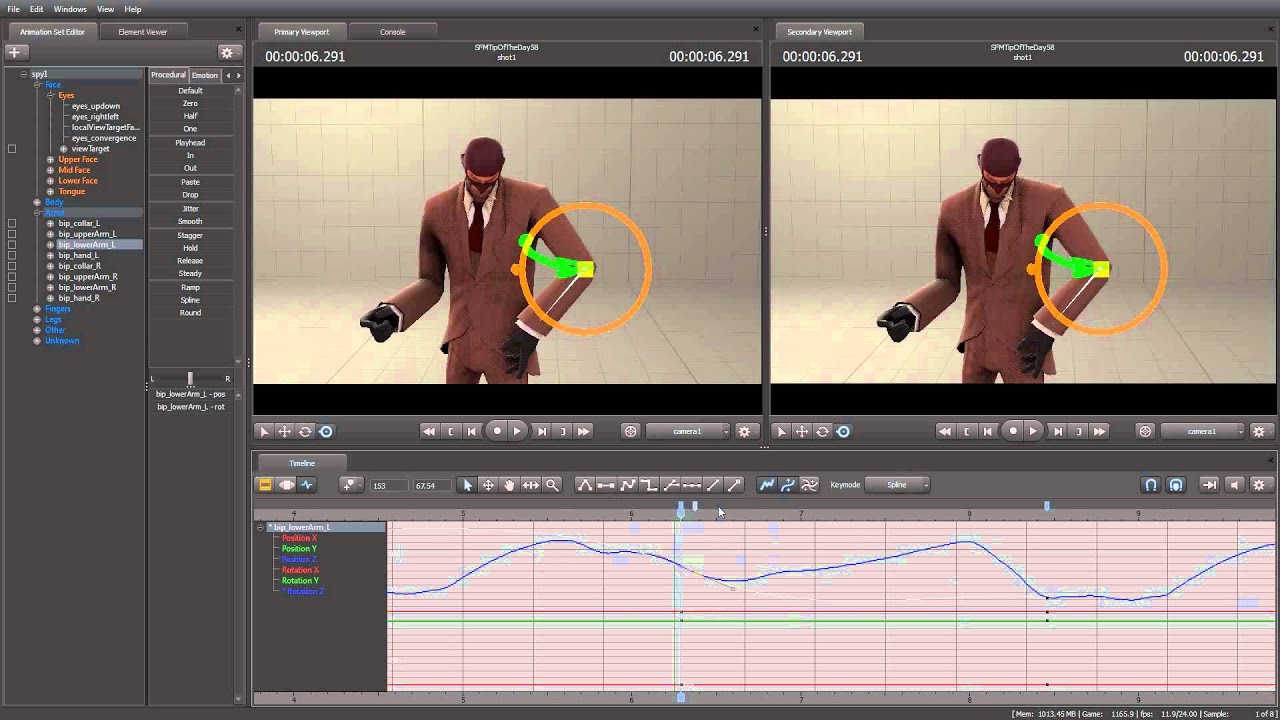The width and height of the screenshot is (1280, 720).
Task: Toggle checkbox beside bip_upperArm_R
Action: point(12,277)
